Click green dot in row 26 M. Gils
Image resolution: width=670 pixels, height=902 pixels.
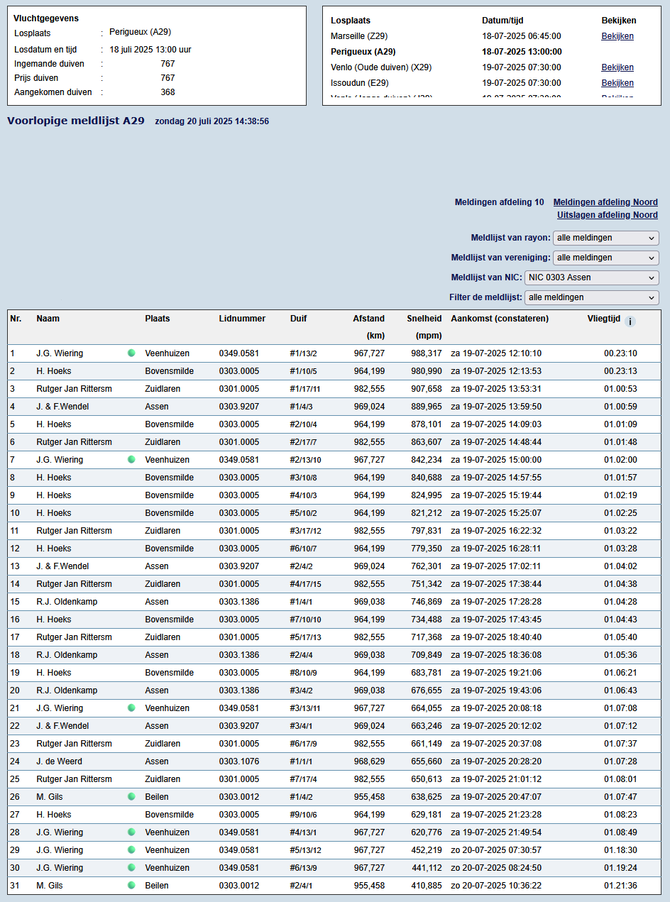click(x=131, y=797)
